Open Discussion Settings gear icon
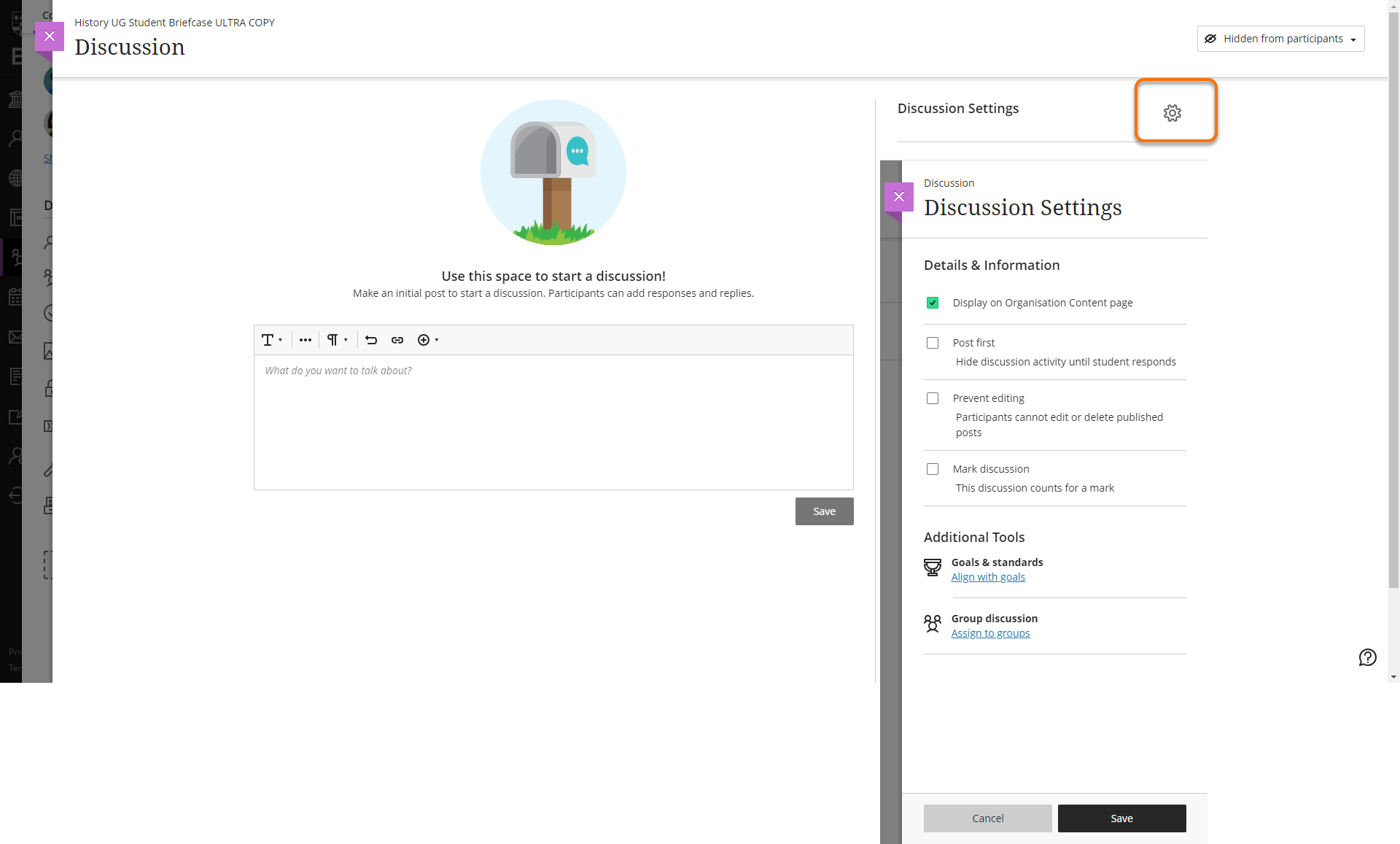 coord(1172,113)
